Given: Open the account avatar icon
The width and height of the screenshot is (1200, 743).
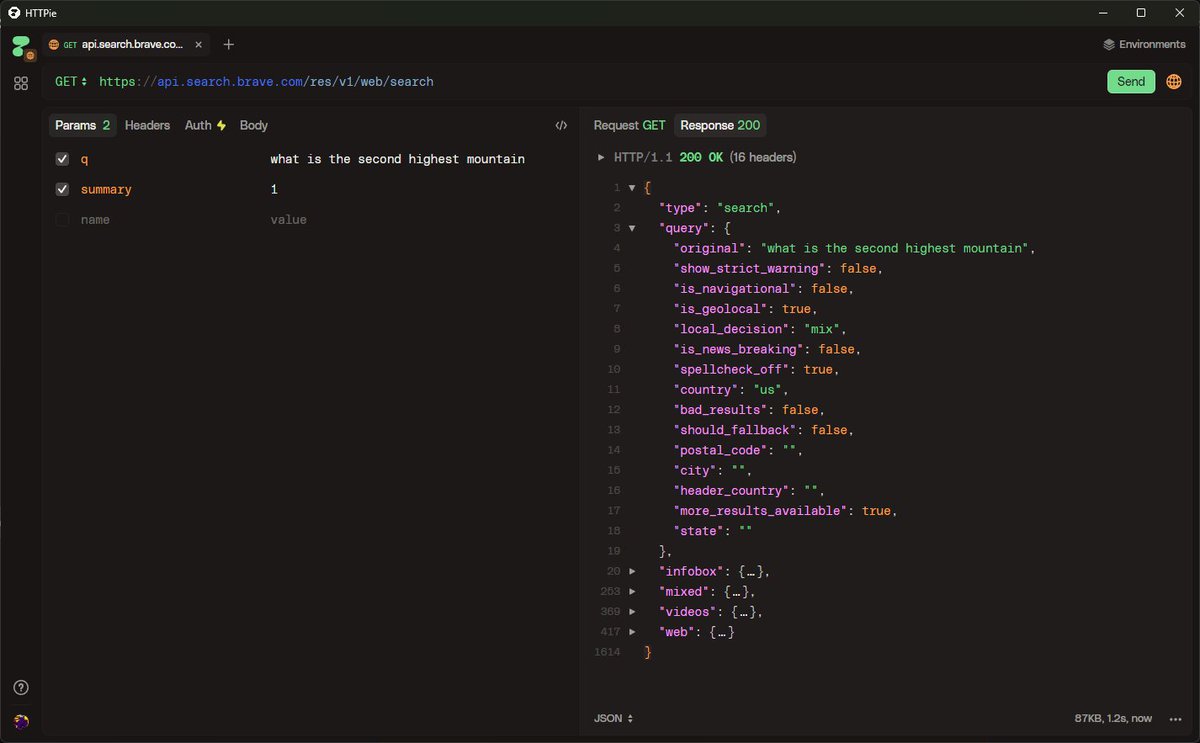Looking at the screenshot, I should (21, 721).
